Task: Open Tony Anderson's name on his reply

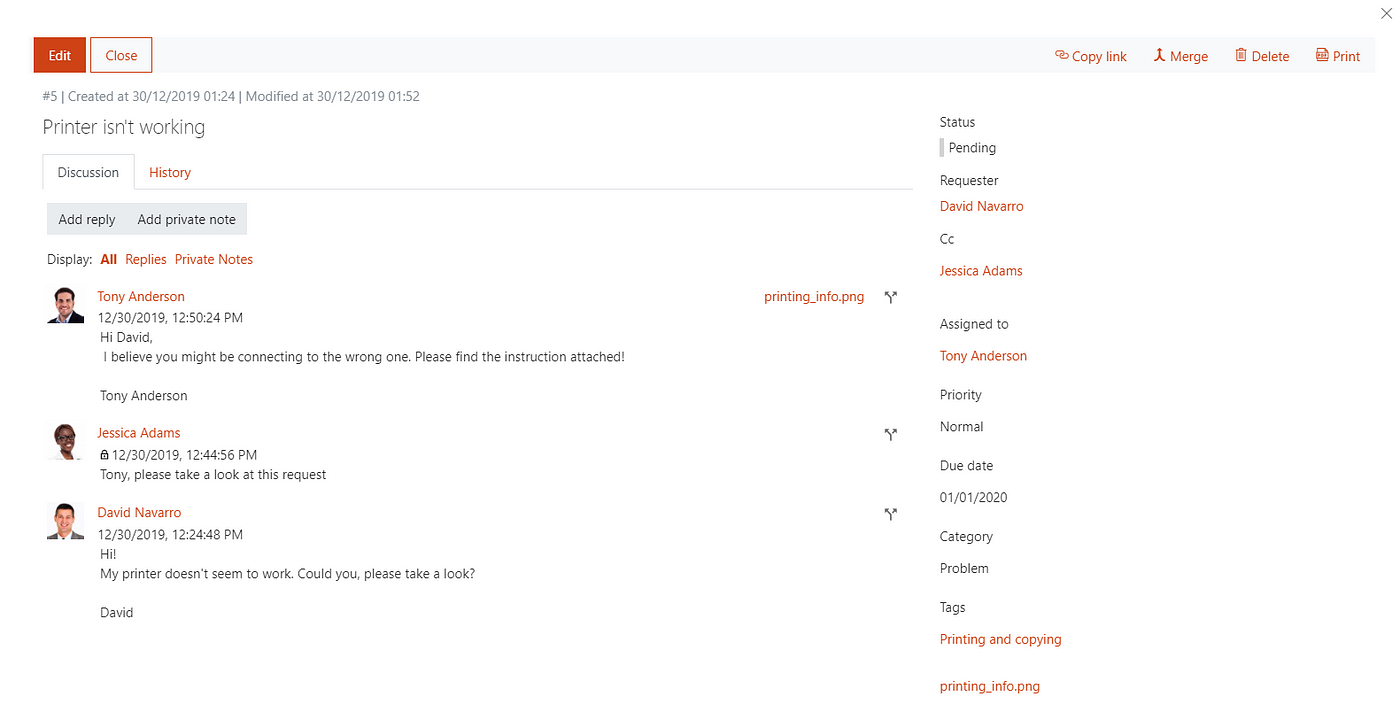Action: pyautogui.click(x=141, y=296)
